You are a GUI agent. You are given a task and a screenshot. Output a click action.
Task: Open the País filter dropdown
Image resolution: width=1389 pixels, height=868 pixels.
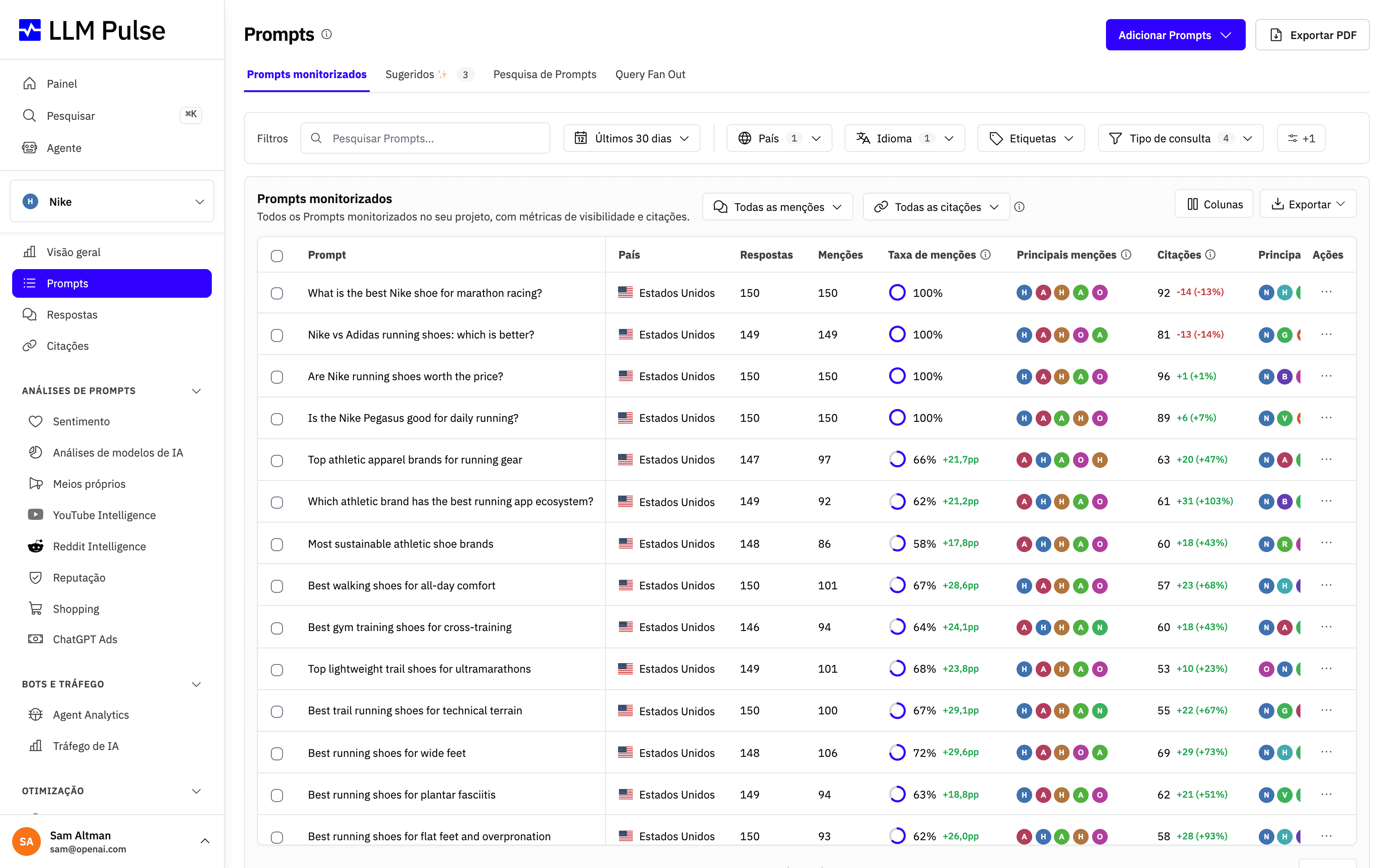point(779,138)
